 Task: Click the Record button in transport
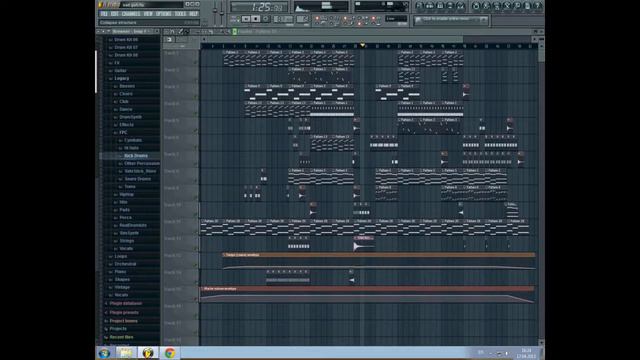266,19
